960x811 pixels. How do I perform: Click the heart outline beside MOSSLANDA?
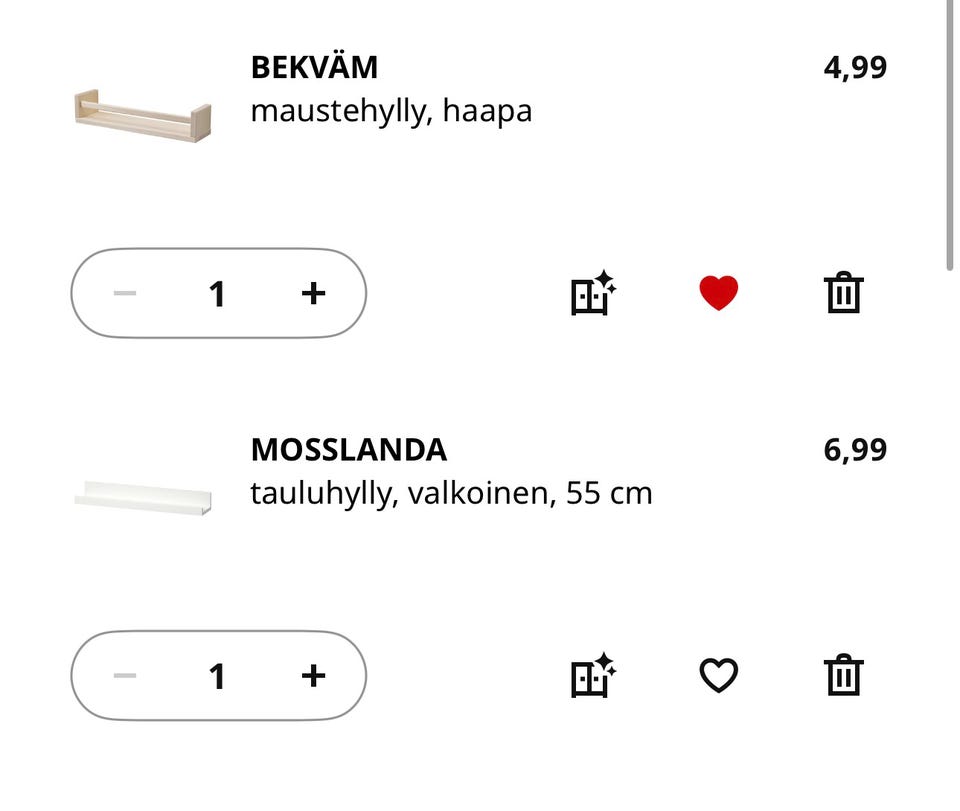point(718,675)
